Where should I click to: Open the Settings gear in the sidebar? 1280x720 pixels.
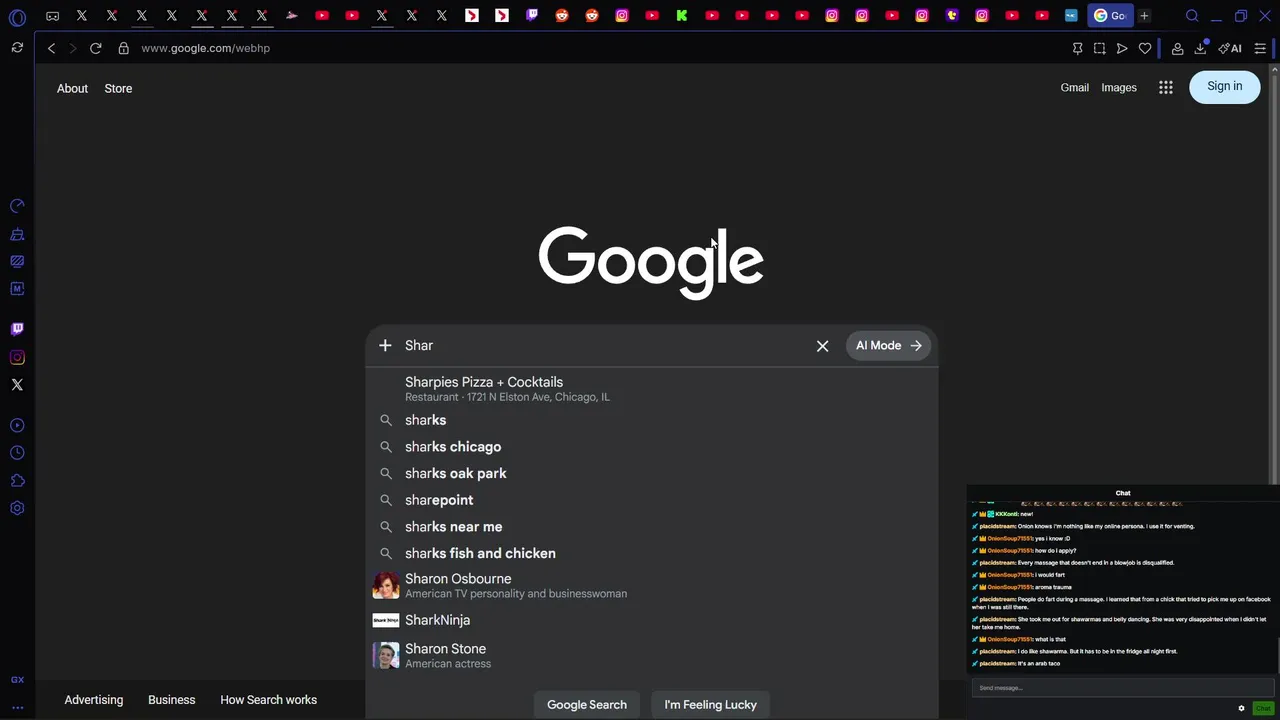click(17, 508)
